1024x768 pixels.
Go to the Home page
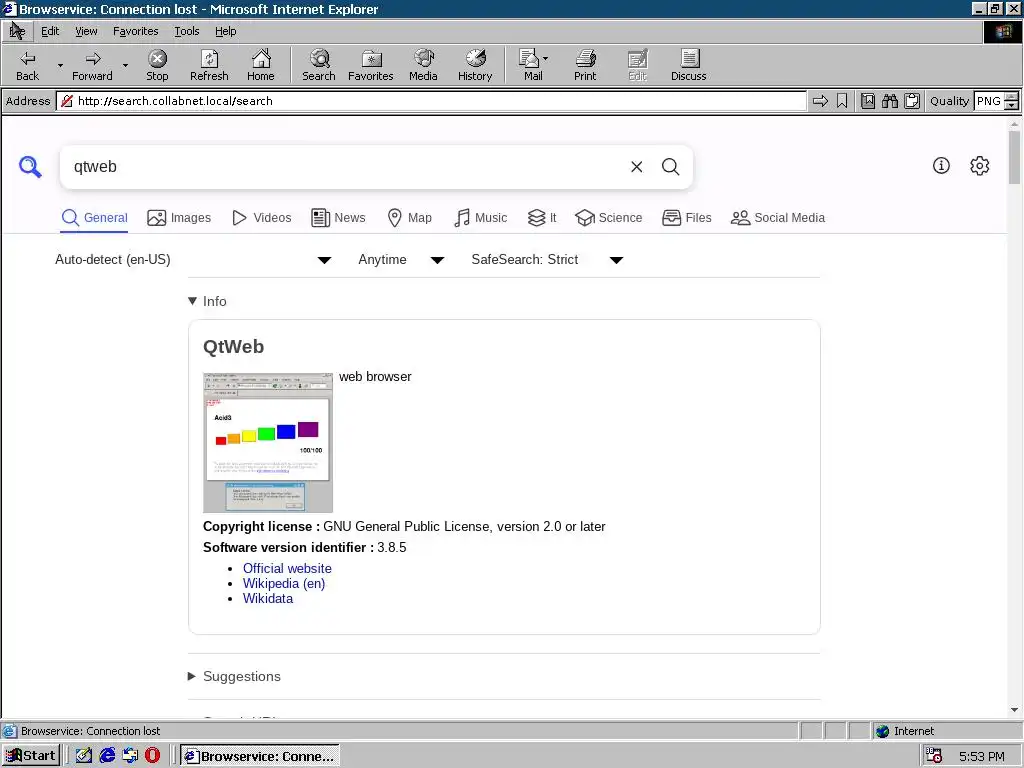tap(261, 65)
